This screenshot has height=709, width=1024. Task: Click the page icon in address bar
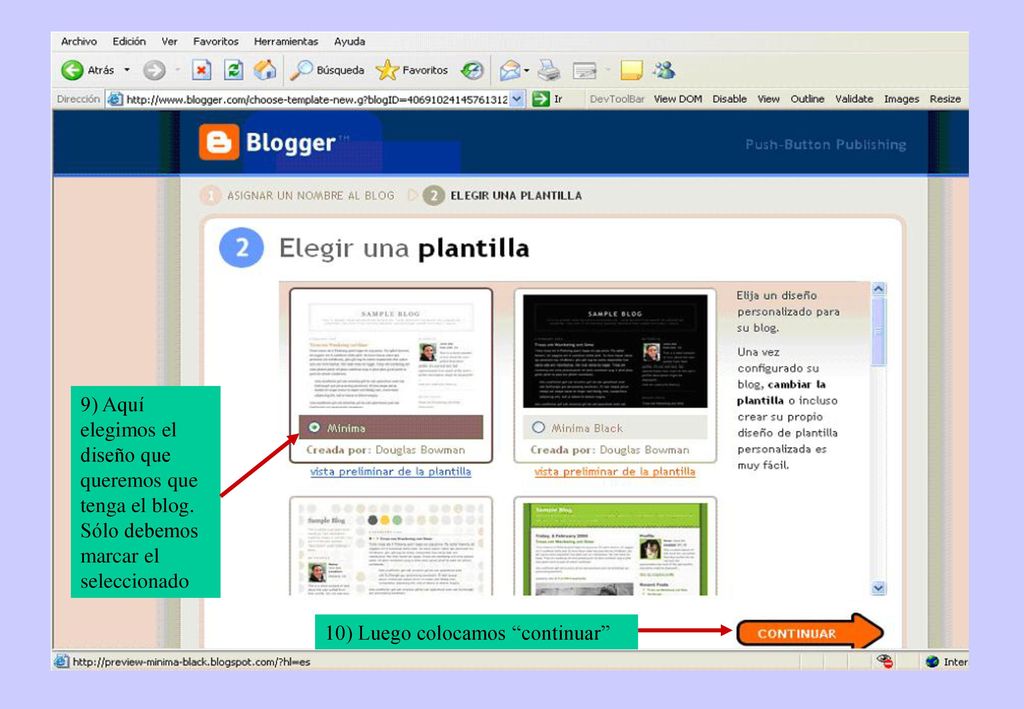point(115,99)
